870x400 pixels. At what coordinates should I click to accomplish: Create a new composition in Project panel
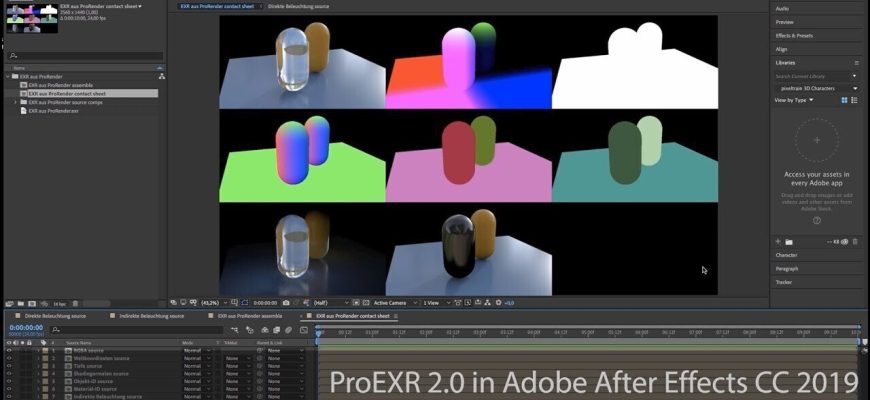(x=32, y=303)
